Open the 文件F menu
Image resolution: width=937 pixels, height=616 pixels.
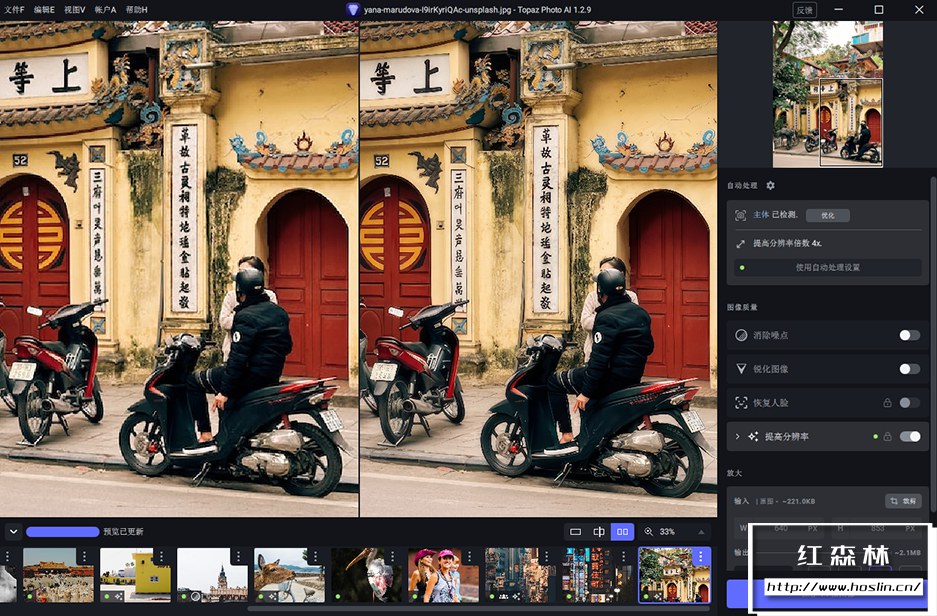click(14, 10)
